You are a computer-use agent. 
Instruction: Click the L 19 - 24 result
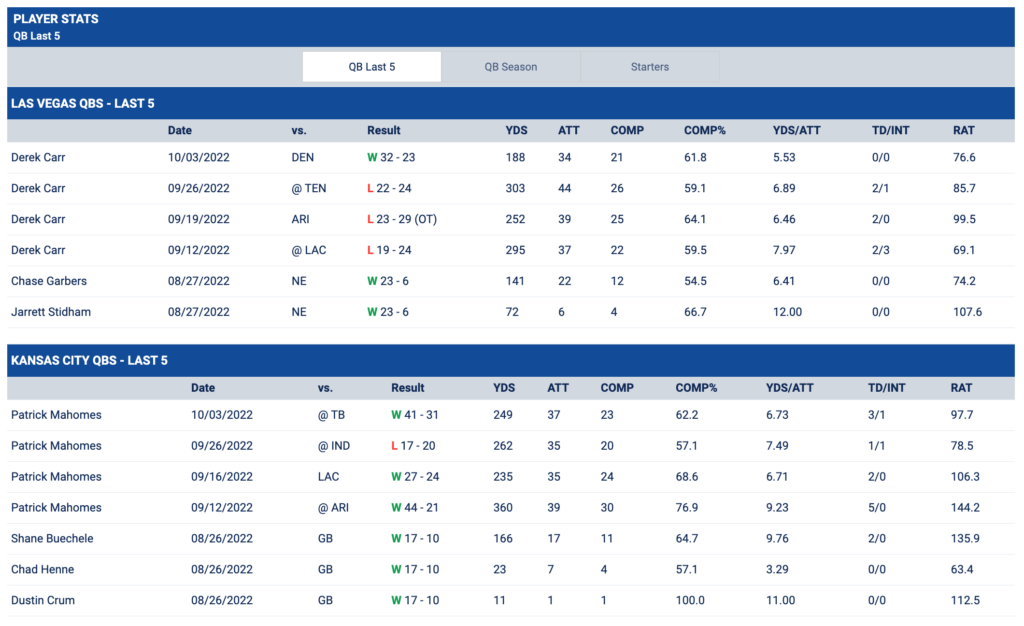(389, 250)
